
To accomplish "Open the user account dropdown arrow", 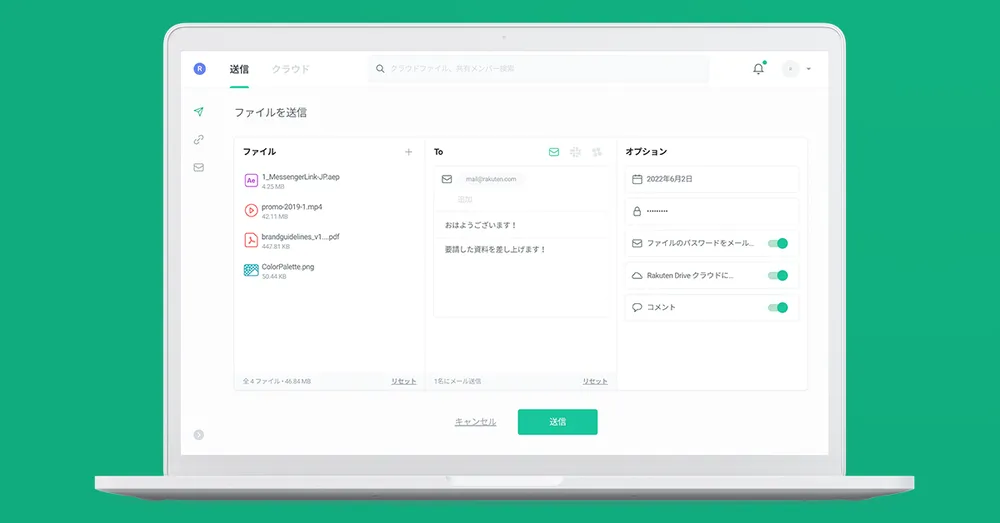I will pos(808,69).
